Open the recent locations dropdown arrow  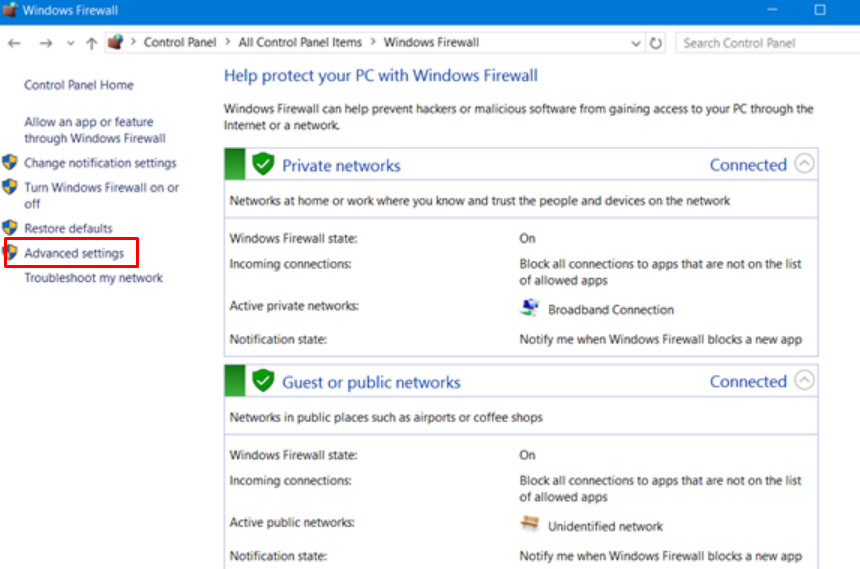(x=70, y=43)
